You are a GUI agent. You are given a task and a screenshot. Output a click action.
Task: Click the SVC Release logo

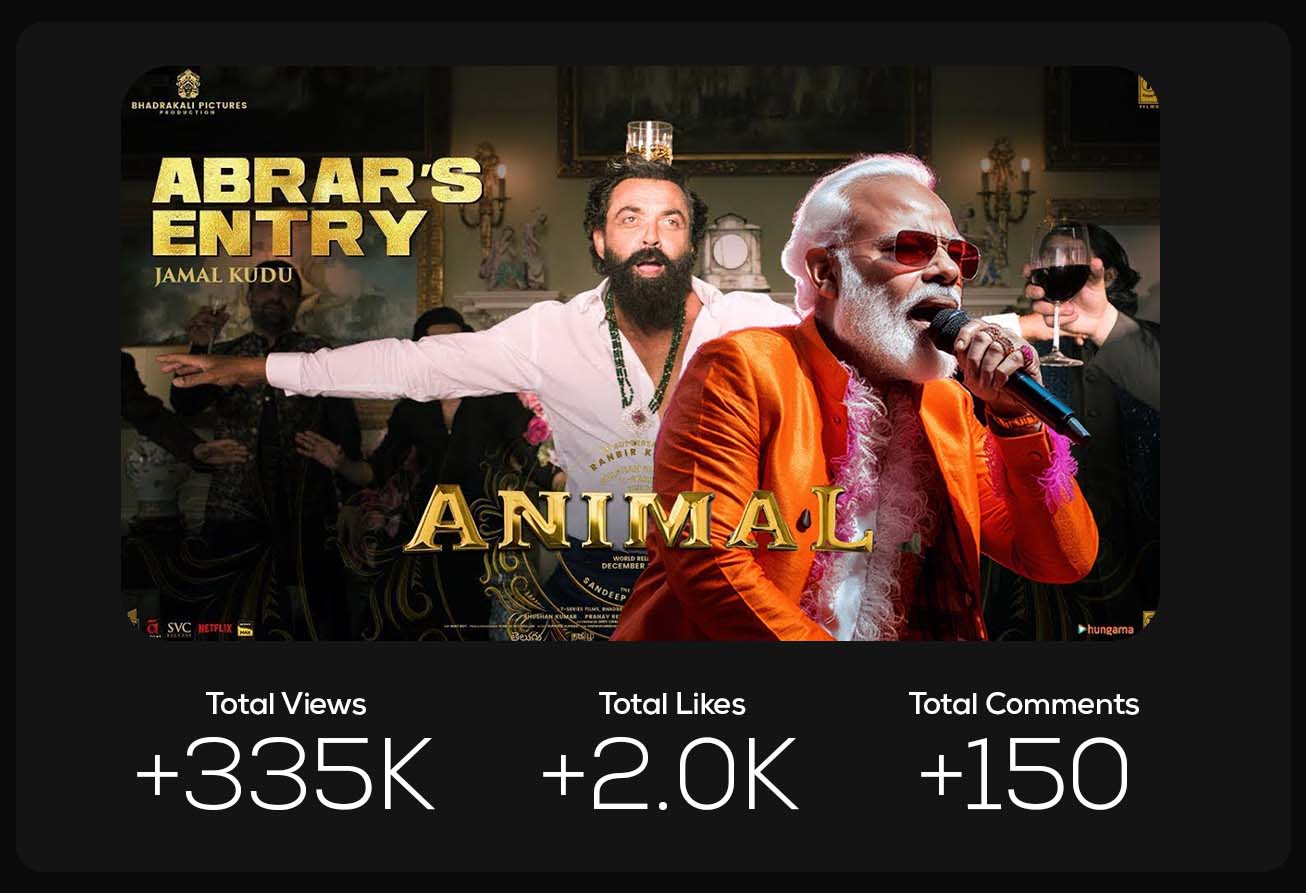[179, 629]
